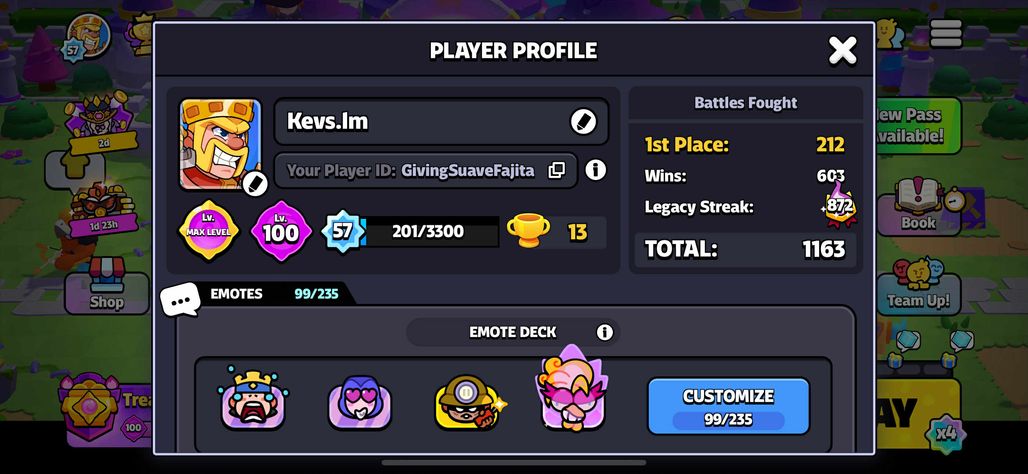Screen dimensions: 1028x474
Task: Select the pink-haired sunglasses emote
Action: pos(571,390)
